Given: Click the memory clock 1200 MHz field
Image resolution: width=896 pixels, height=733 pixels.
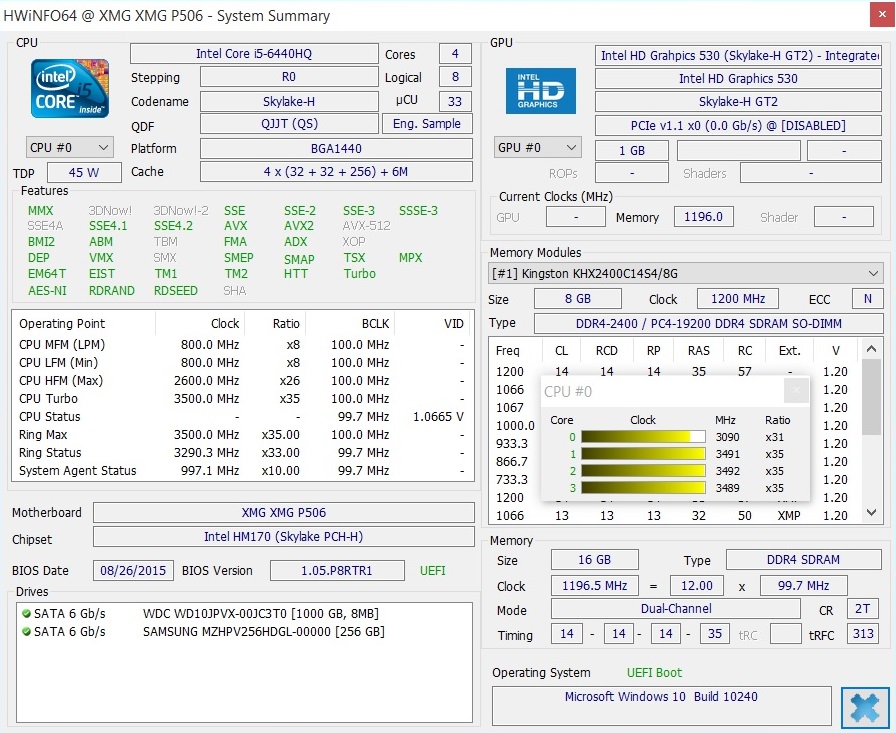Looking at the screenshot, I should pos(738,298).
